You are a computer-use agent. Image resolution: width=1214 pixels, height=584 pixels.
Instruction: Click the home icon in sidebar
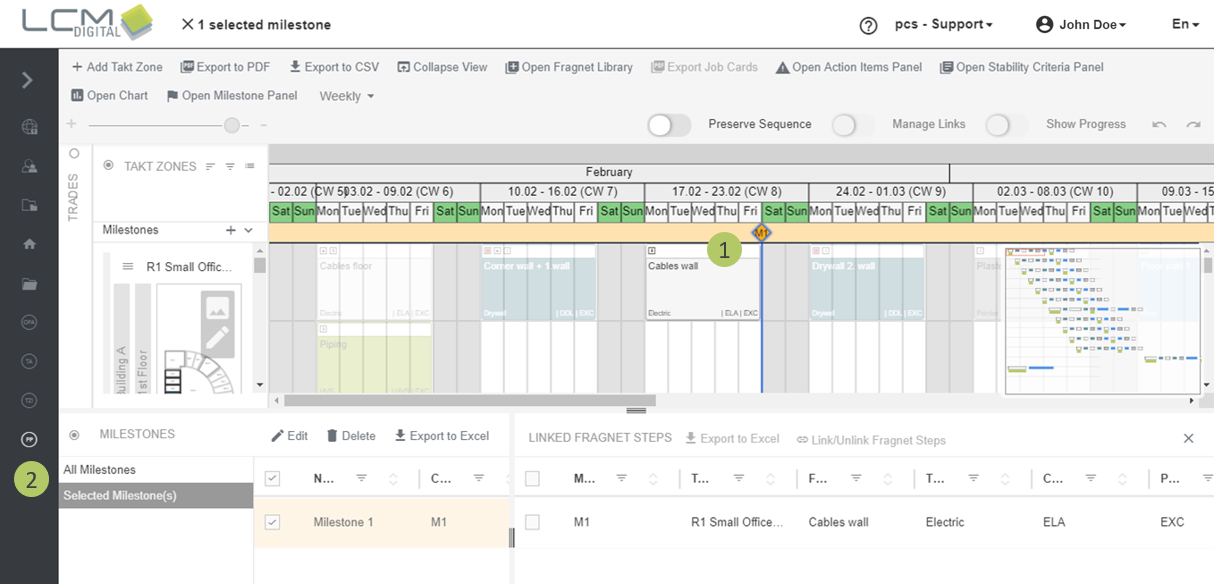pyautogui.click(x=29, y=244)
